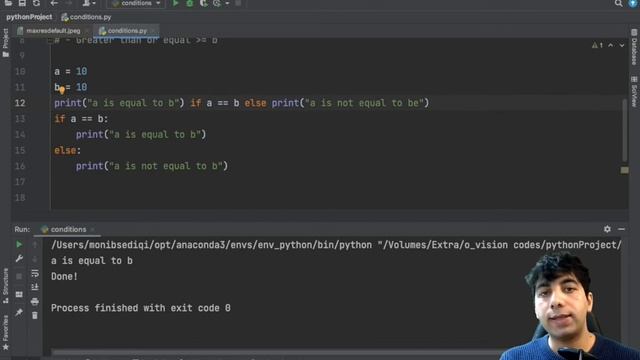The image size is (640, 360).
Task: Go to next highlighted error down chevron
Action: point(622,45)
